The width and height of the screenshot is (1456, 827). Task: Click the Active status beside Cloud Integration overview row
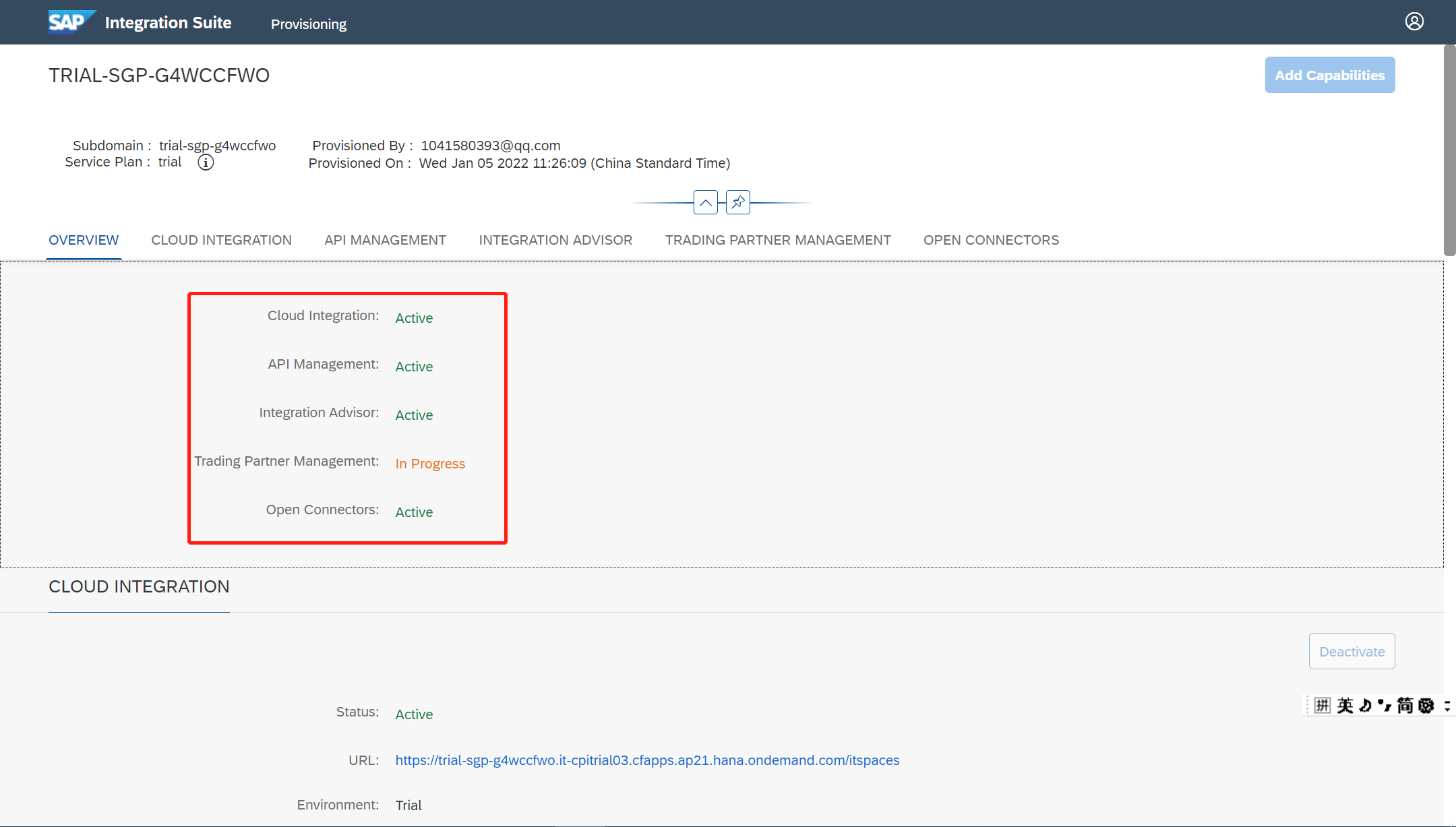point(414,318)
